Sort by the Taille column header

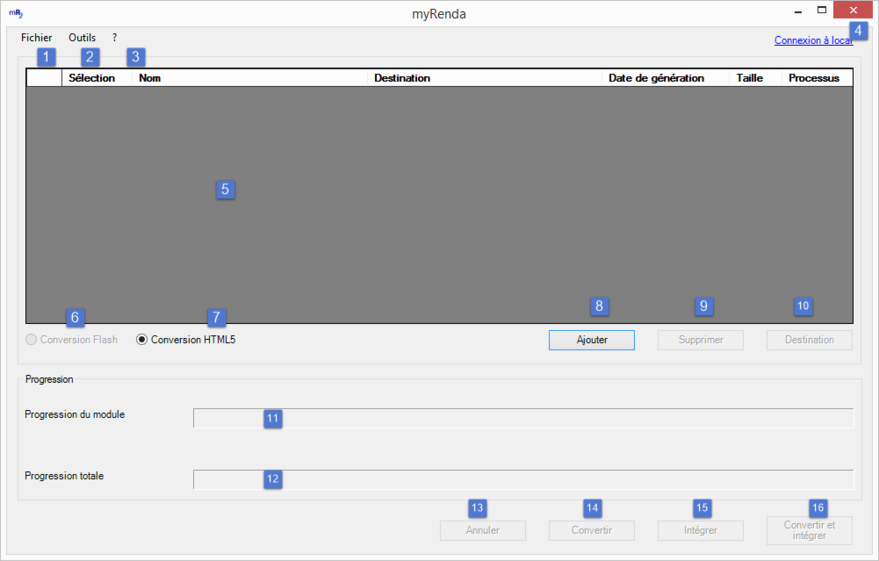coord(749,78)
